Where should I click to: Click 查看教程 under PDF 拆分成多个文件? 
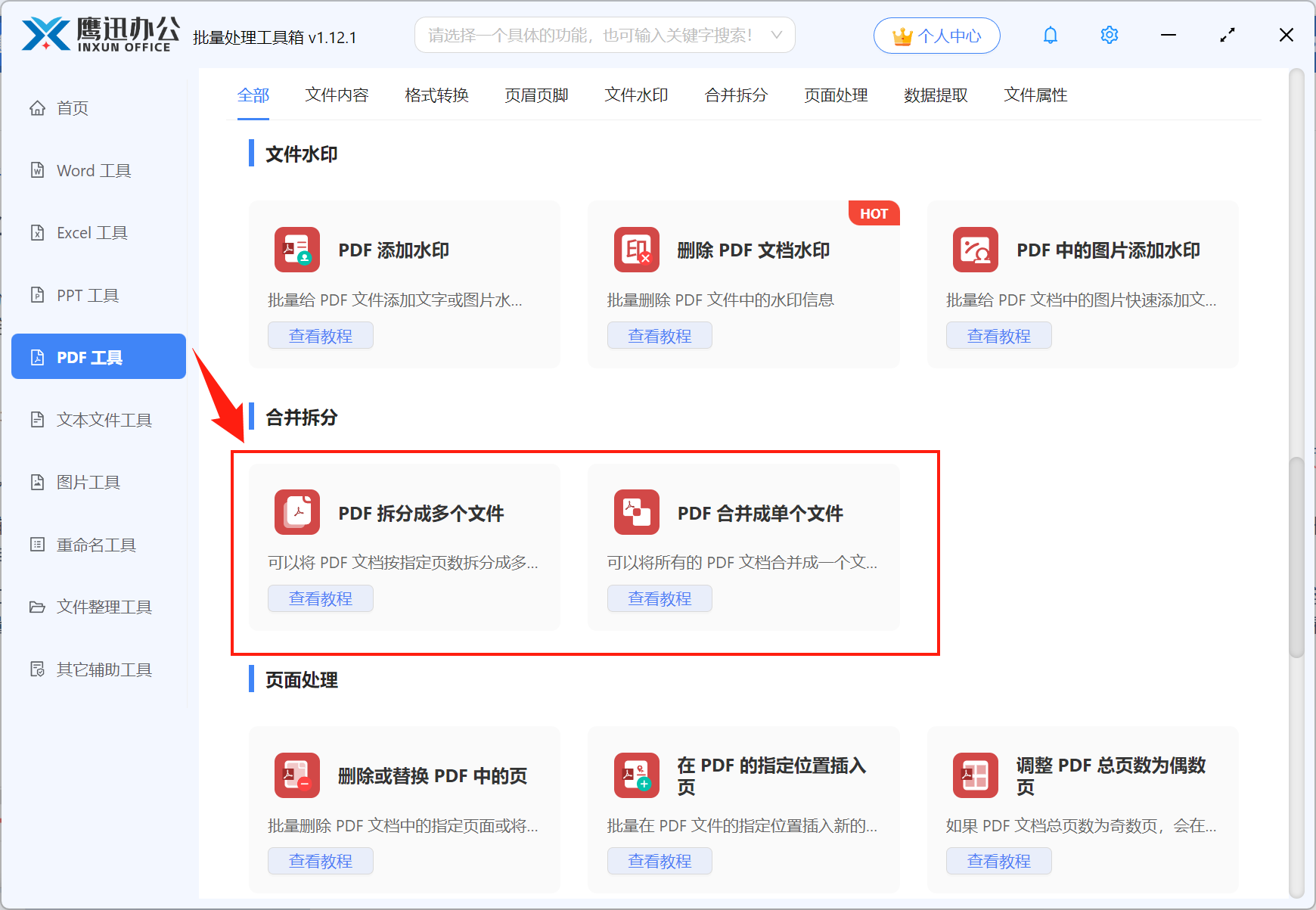tap(320, 598)
